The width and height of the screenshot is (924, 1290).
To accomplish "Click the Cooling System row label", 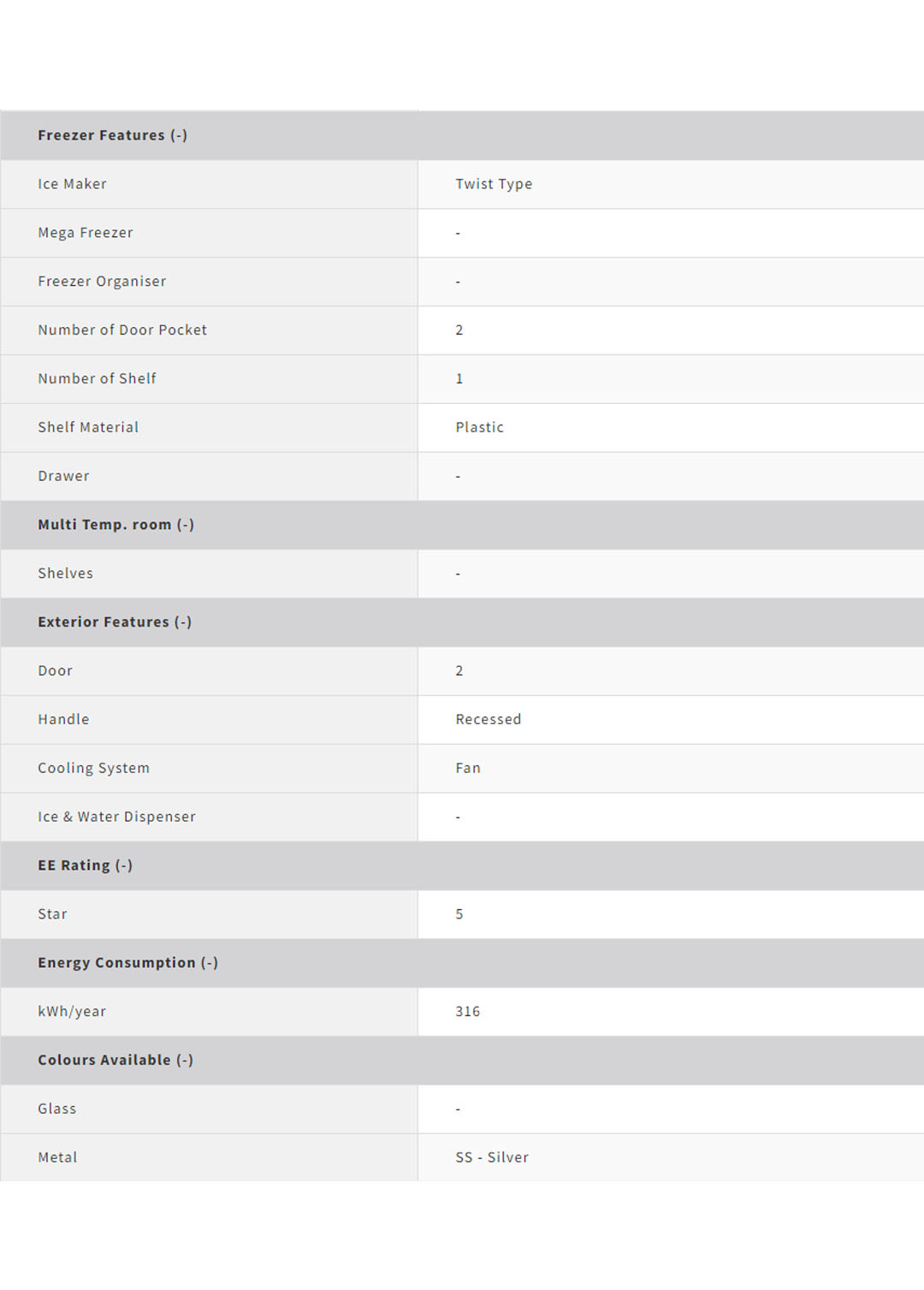I will click(93, 769).
